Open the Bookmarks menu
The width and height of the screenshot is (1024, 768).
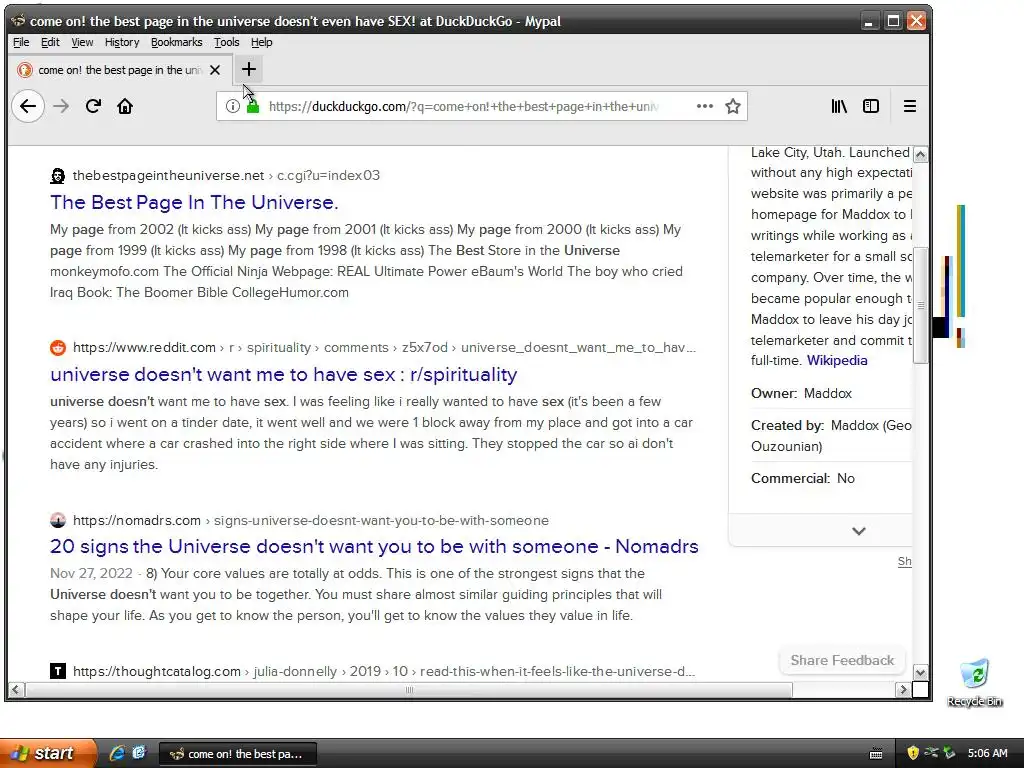coord(176,42)
